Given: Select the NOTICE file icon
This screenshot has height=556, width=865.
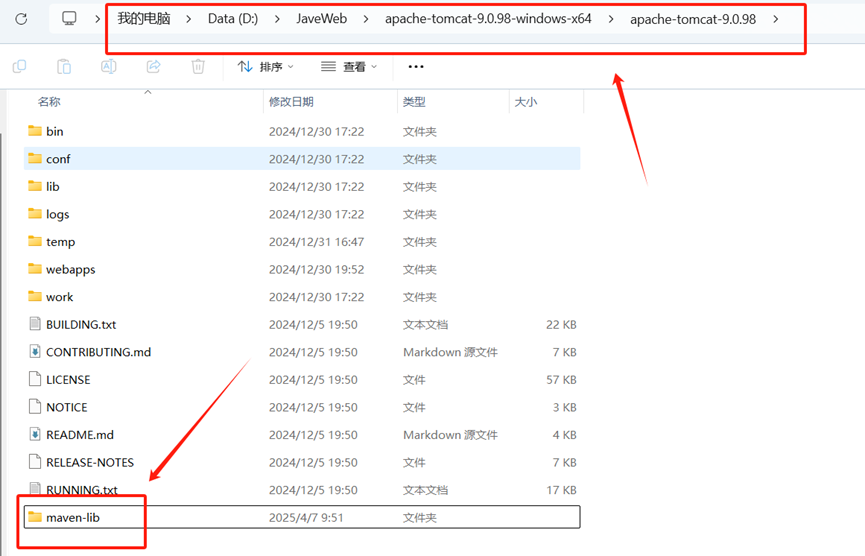Looking at the screenshot, I should [x=35, y=407].
